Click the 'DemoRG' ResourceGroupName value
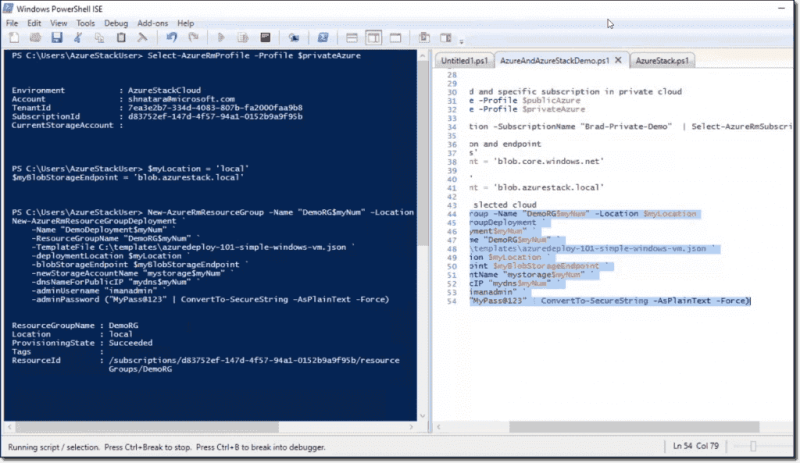Screen dimensions: 800x463 click(x=123, y=325)
